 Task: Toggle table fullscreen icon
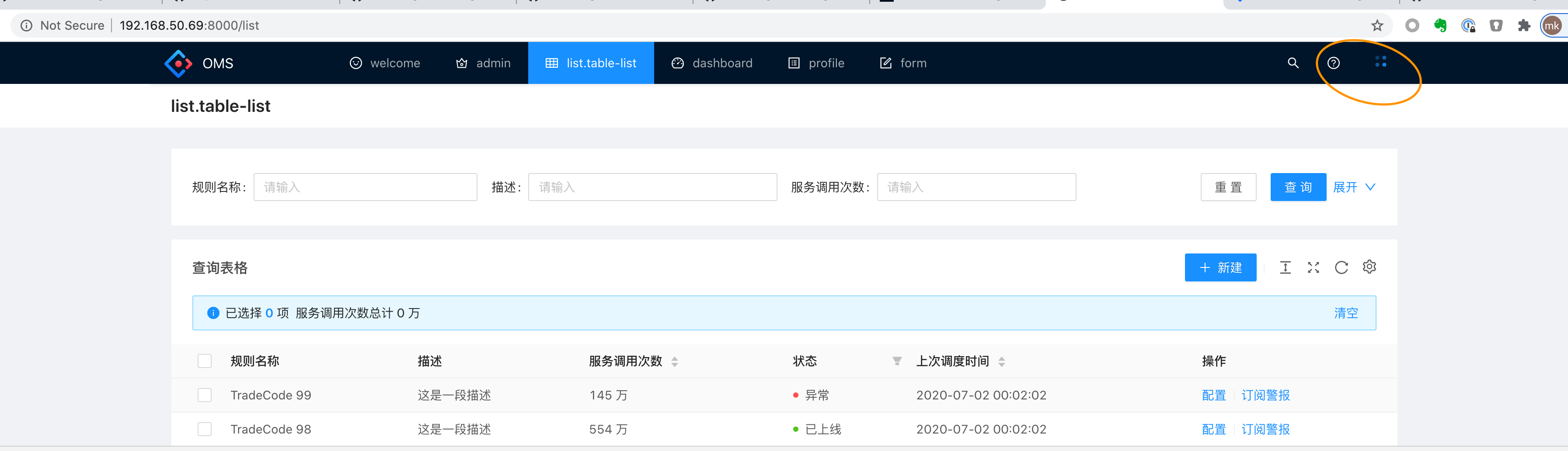1313,267
